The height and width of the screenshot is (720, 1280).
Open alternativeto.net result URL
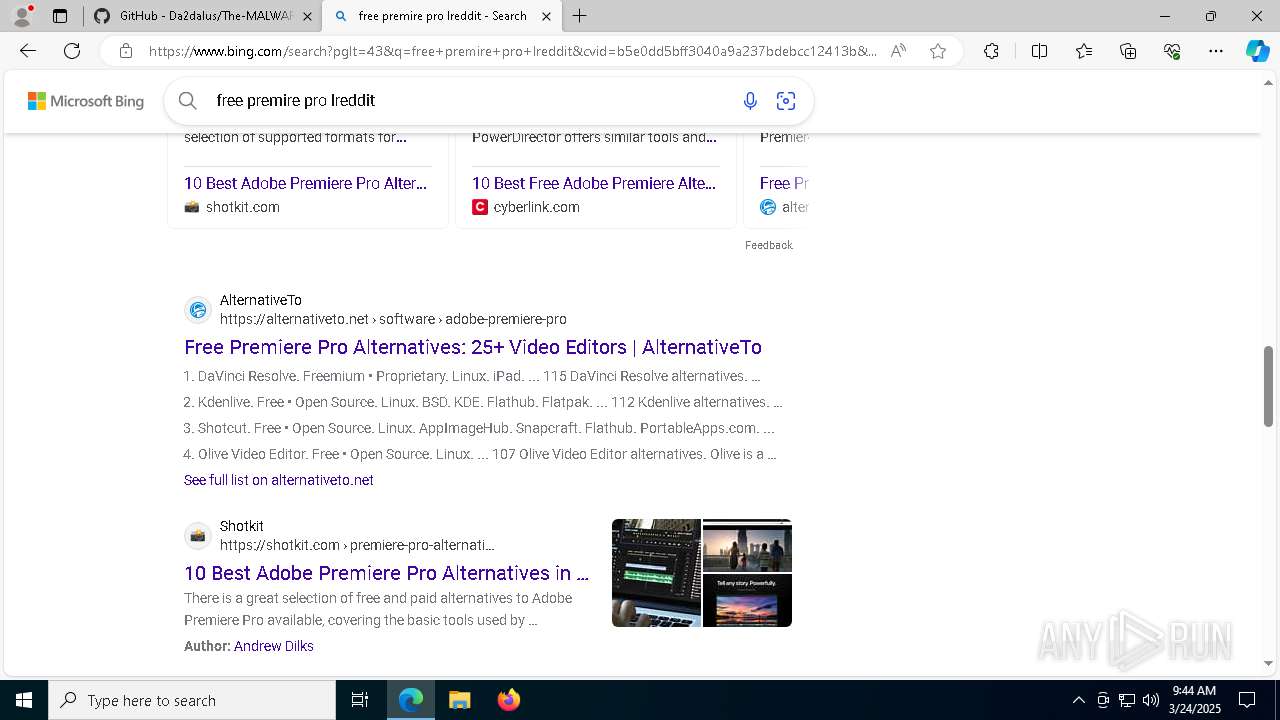coord(393,319)
